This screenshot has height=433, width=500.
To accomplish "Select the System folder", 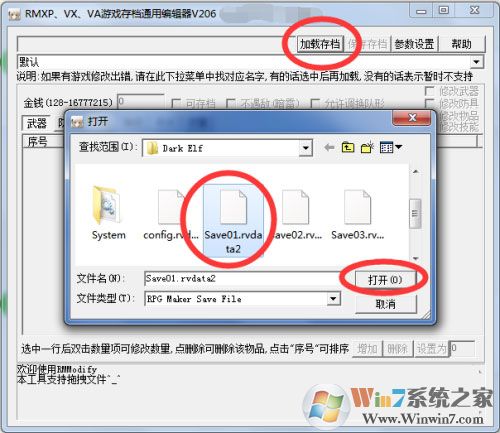I will [108, 213].
